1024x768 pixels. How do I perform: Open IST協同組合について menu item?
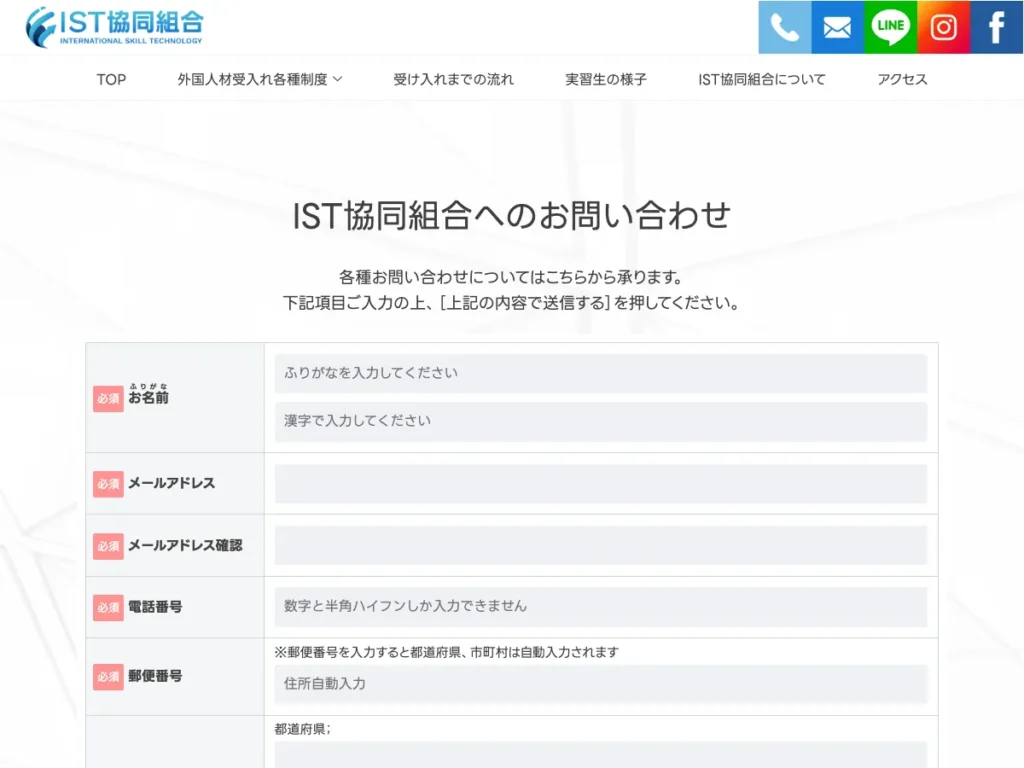[762, 80]
